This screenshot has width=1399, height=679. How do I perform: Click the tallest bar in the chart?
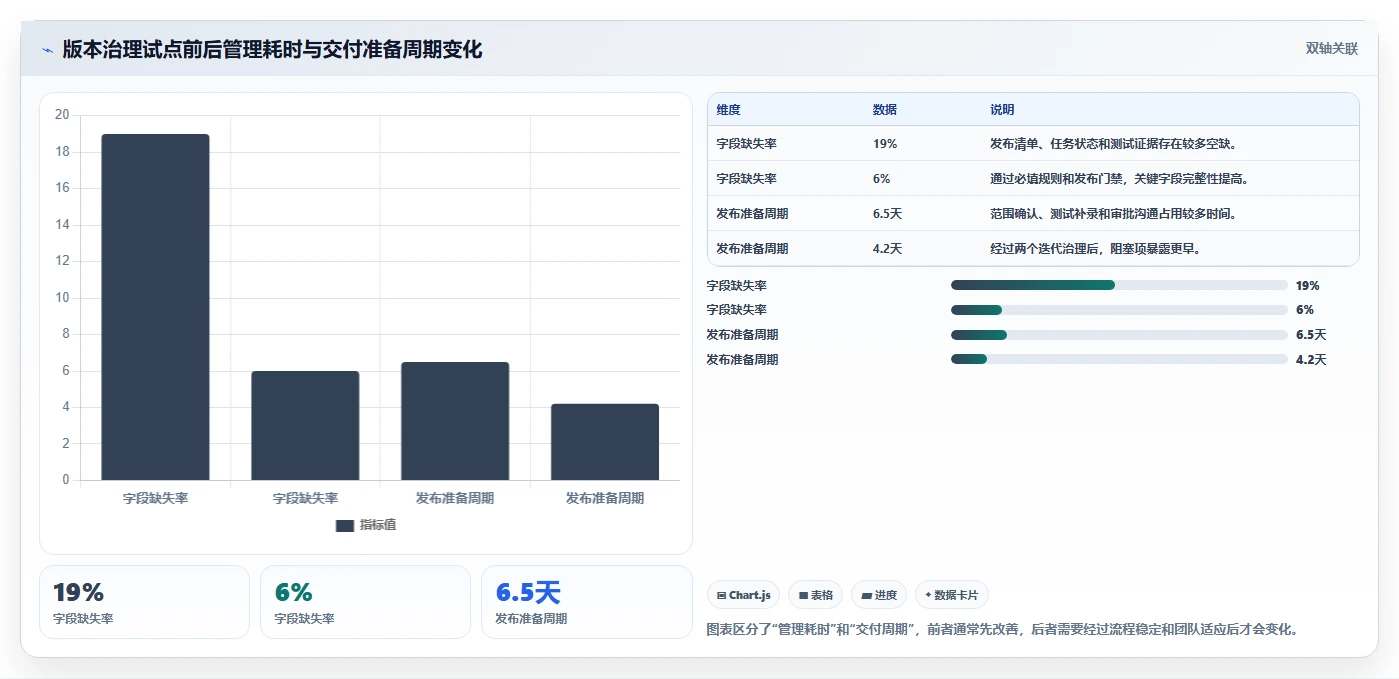tap(155, 307)
